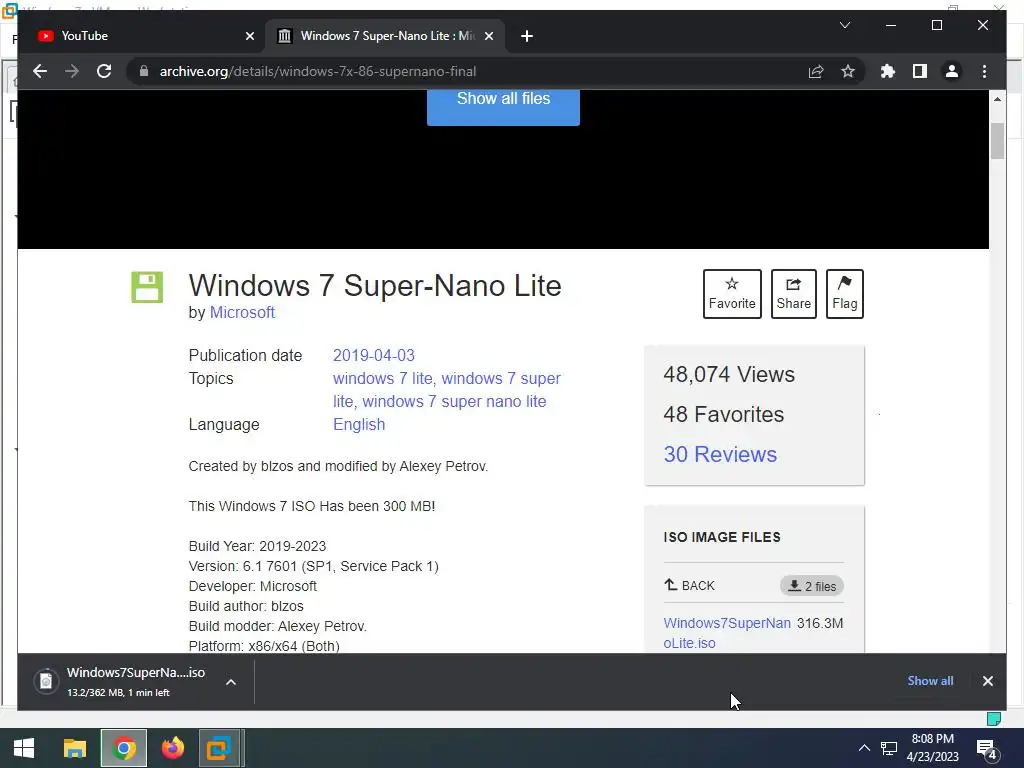The image size is (1024, 768).
Task: Open the windows 7 lite topic link
Action: tap(383, 379)
